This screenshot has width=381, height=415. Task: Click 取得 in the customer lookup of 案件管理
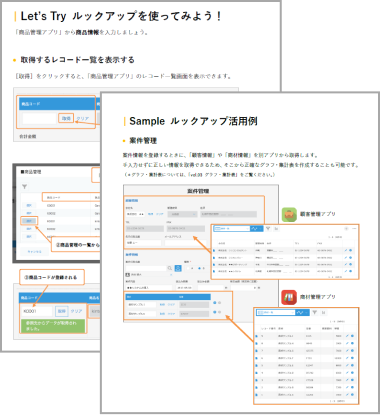[x=151, y=214]
